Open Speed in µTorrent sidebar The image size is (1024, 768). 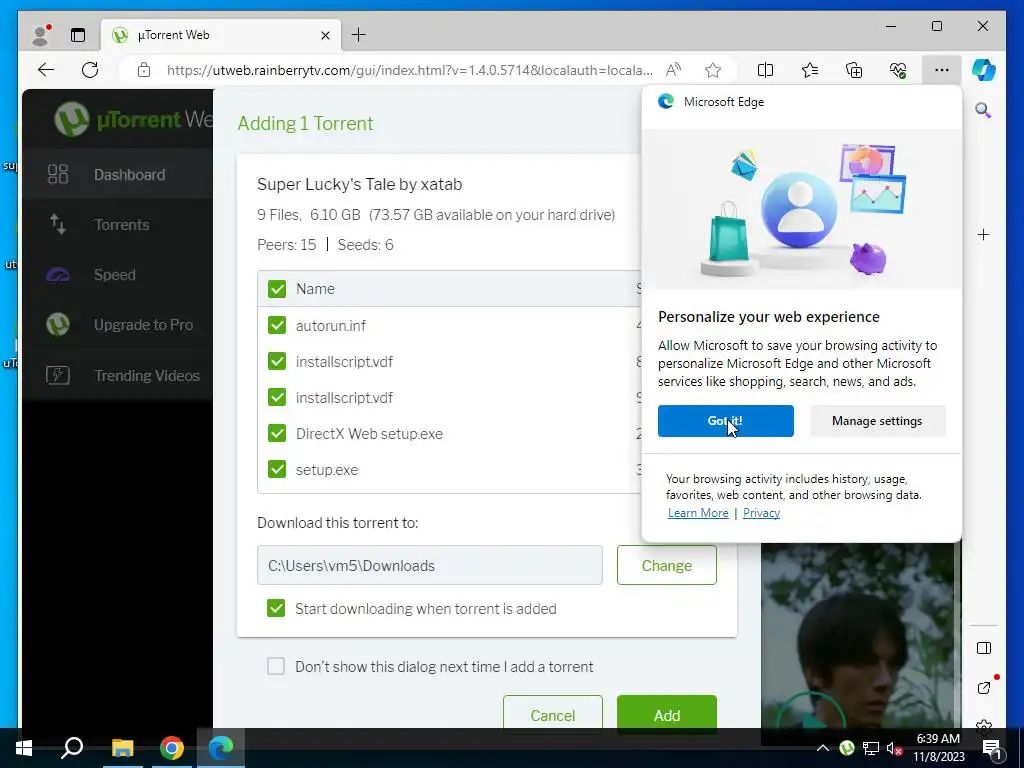tap(118, 275)
